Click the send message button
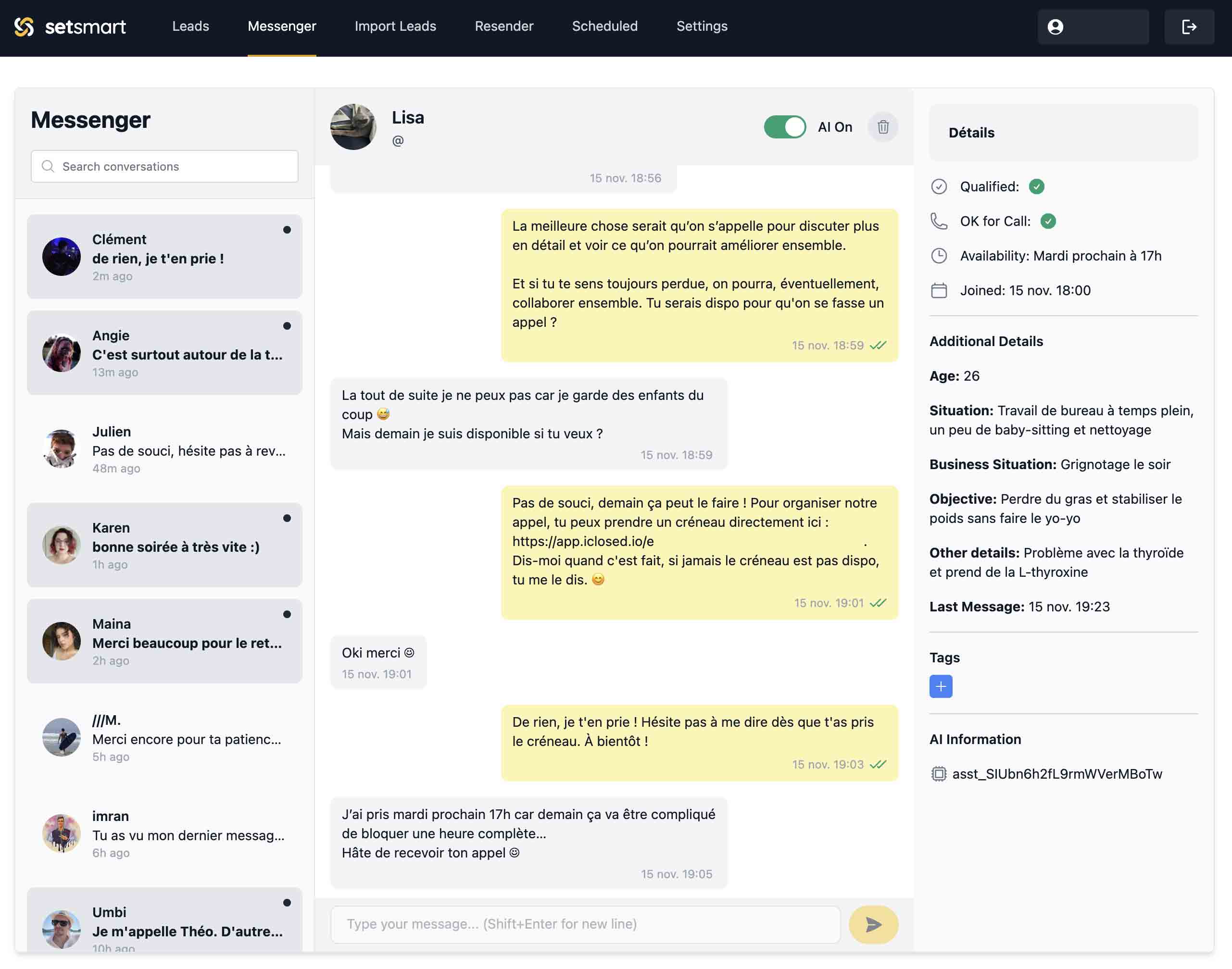1232x969 pixels. point(873,924)
